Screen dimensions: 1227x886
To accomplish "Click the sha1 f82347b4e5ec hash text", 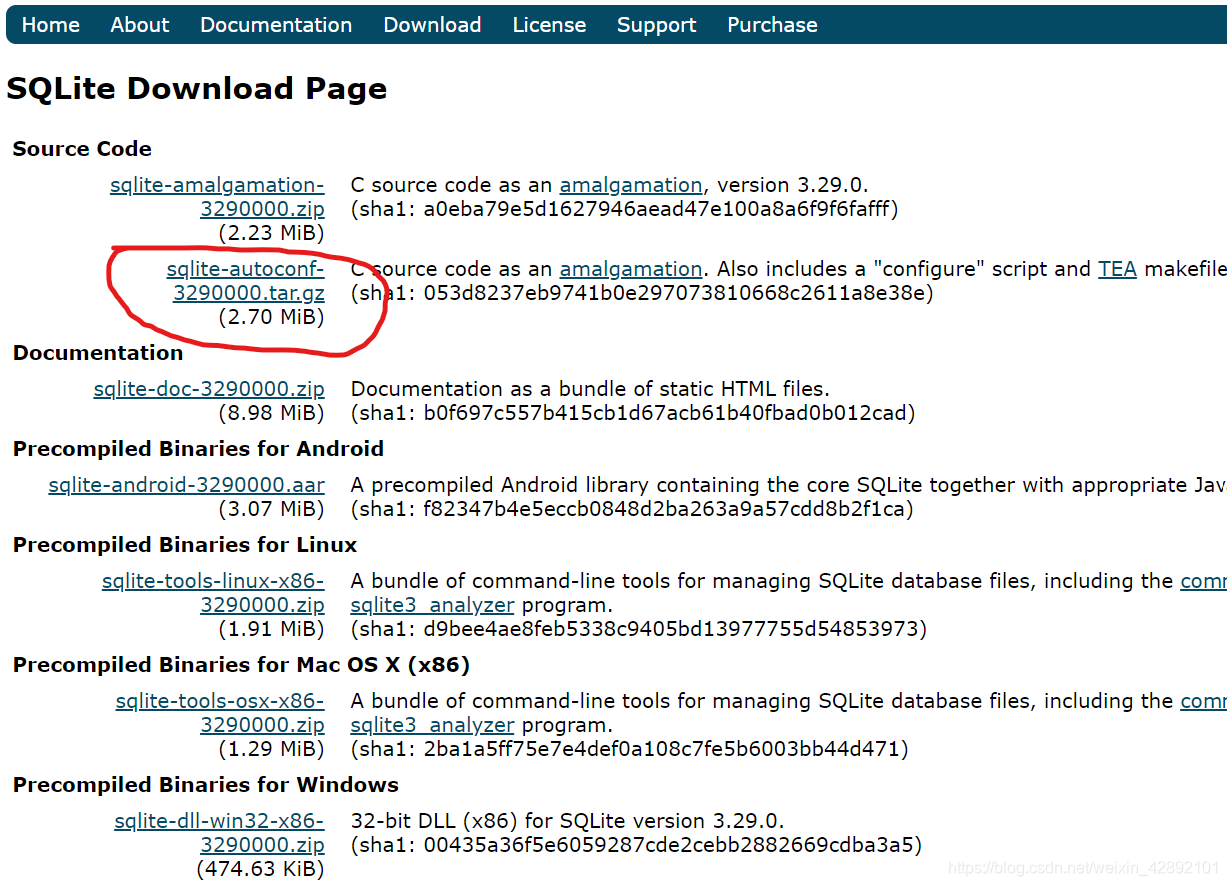I will (632, 509).
